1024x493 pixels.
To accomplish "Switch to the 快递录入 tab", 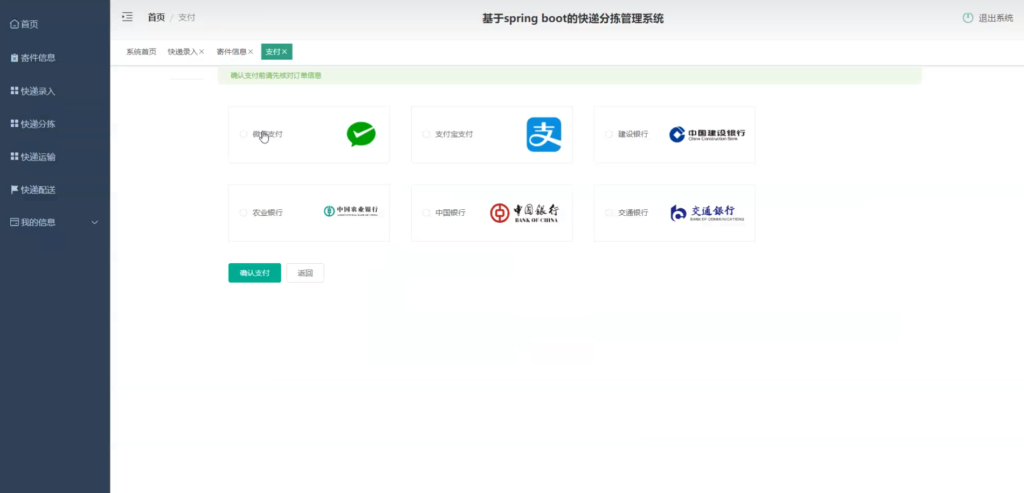I will 182,52.
